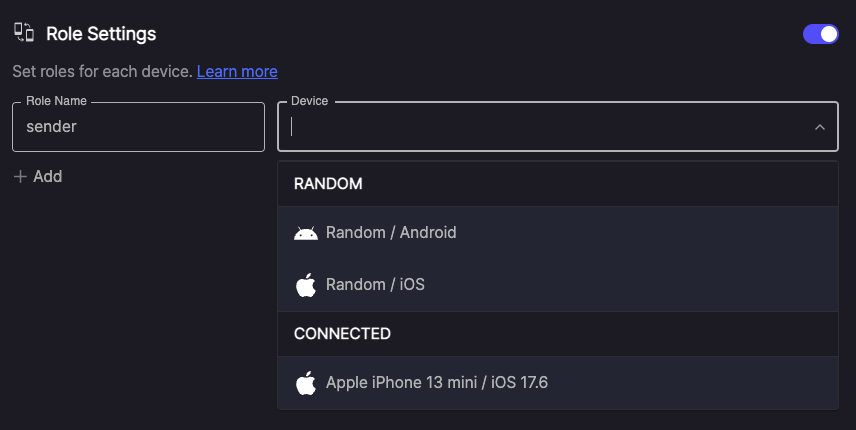Click the Role Name field label
This screenshot has height=430, width=856.
pyautogui.click(x=56, y=101)
